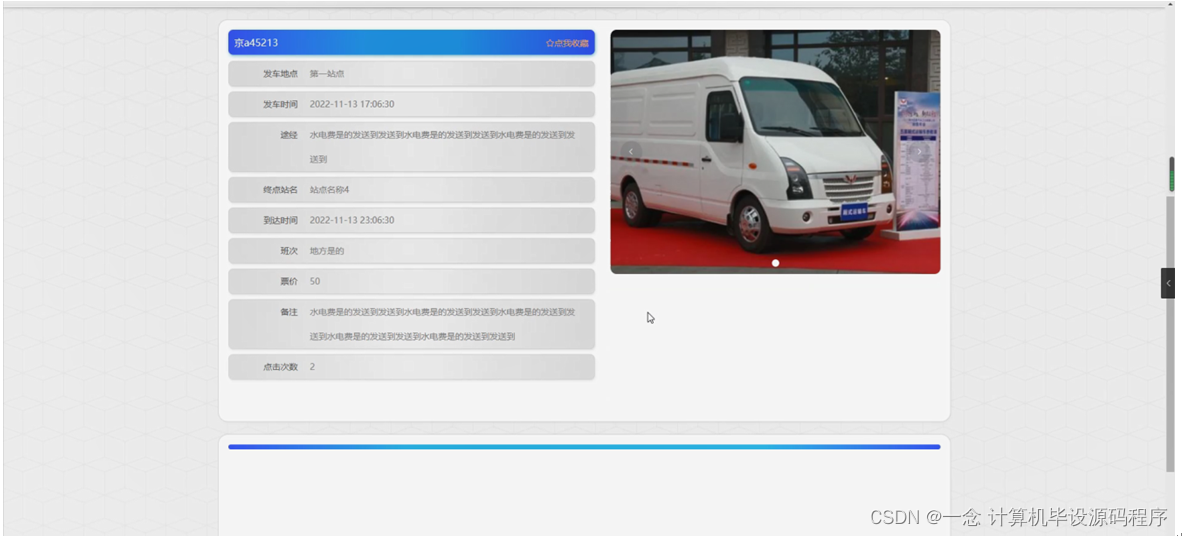Click the 备注 label

coord(289,312)
